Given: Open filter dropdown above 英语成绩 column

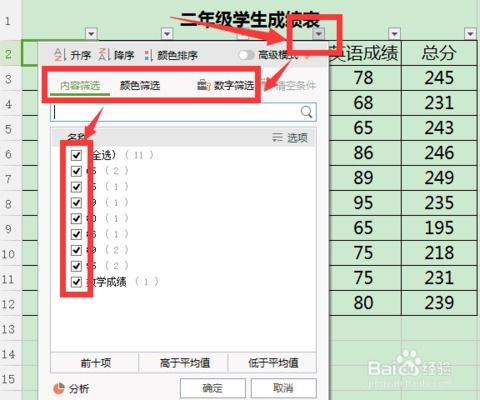Looking at the screenshot, I should (x=394, y=34).
